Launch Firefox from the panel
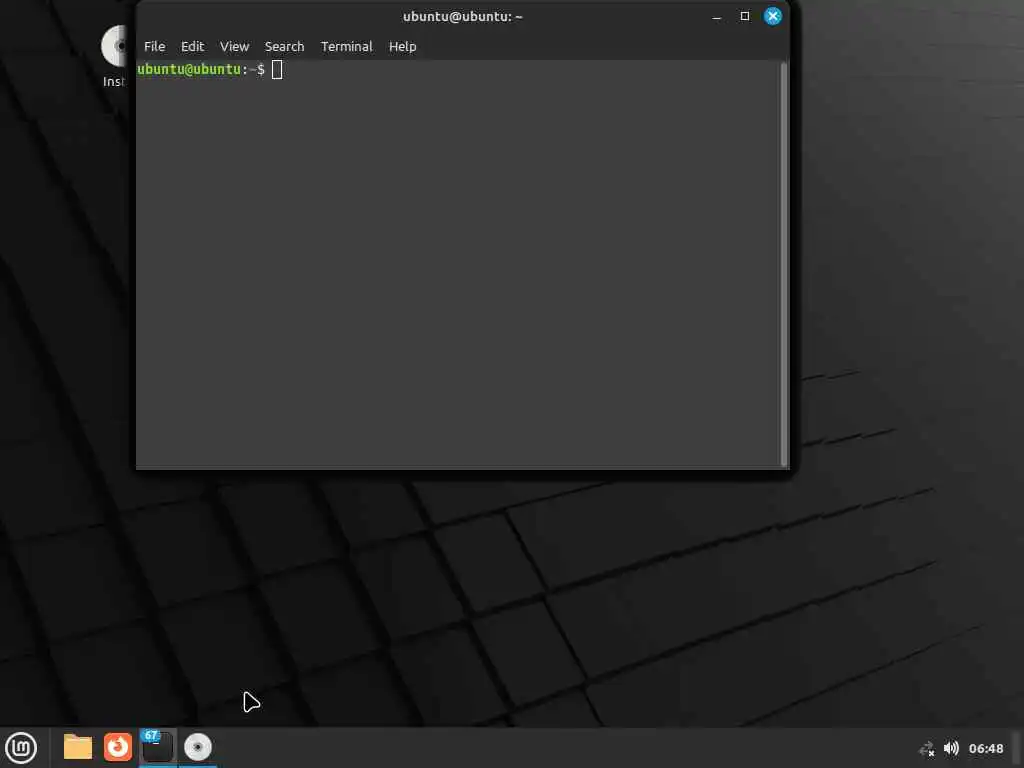Viewport: 1024px width, 768px height. pos(118,747)
